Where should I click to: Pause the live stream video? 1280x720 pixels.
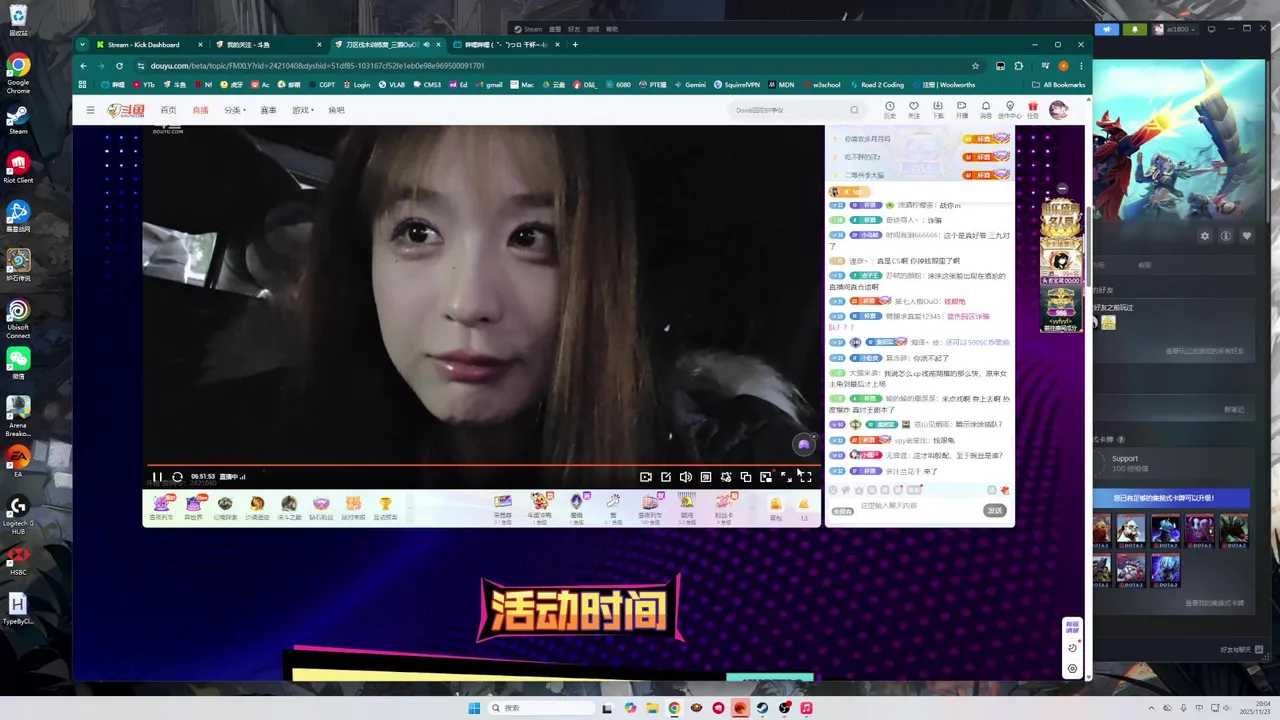pyautogui.click(x=157, y=477)
